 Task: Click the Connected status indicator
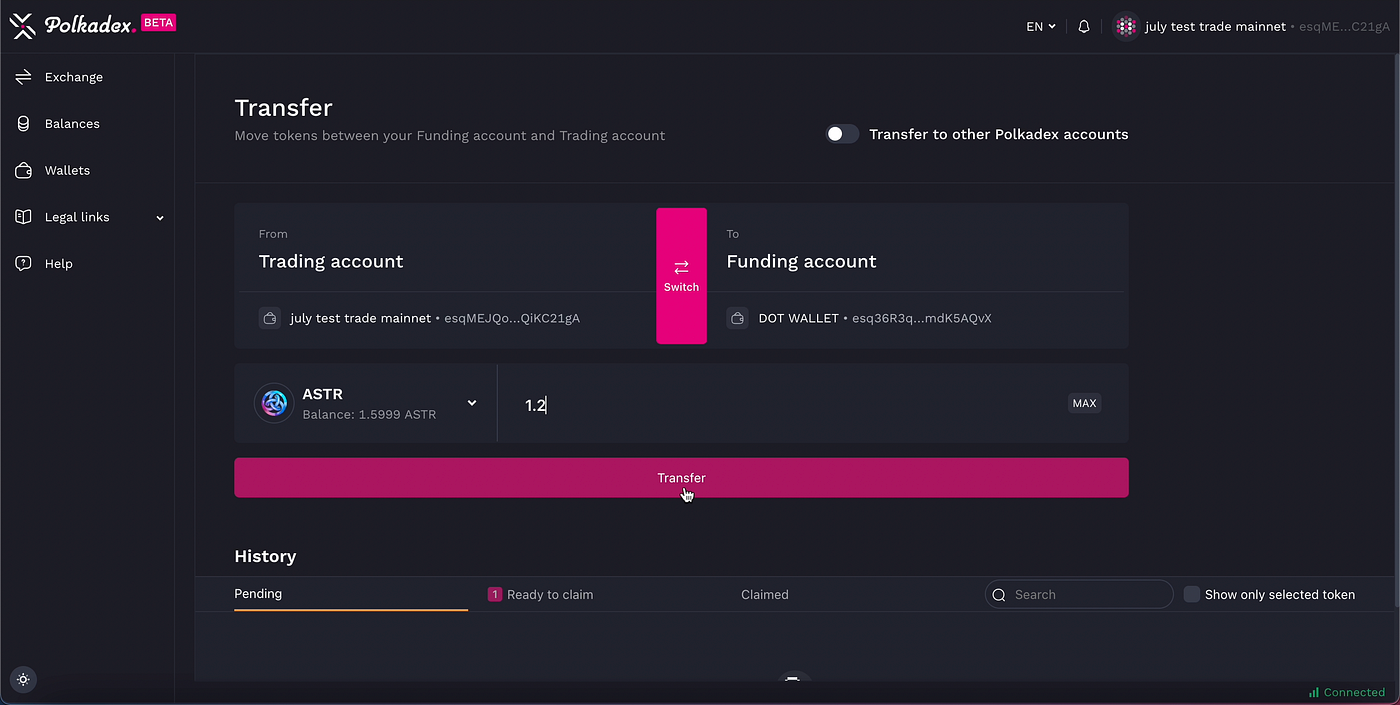pyautogui.click(x=1346, y=692)
